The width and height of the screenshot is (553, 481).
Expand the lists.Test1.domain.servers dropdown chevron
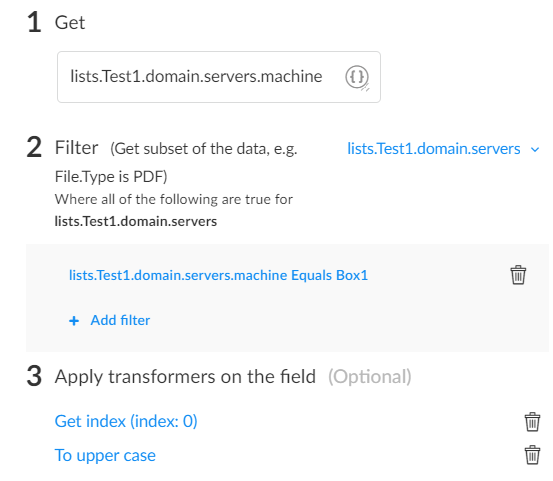click(x=535, y=150)
